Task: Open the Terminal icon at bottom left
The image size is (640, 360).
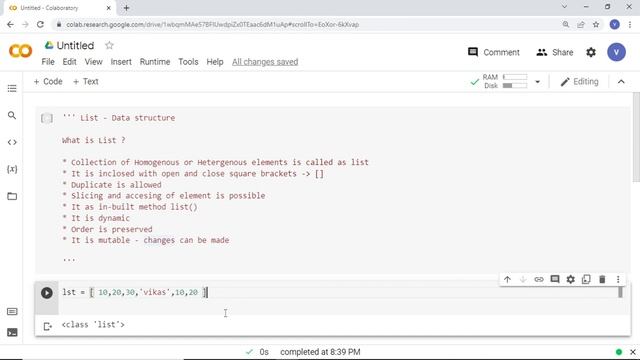Action: (x=12, y=332)
